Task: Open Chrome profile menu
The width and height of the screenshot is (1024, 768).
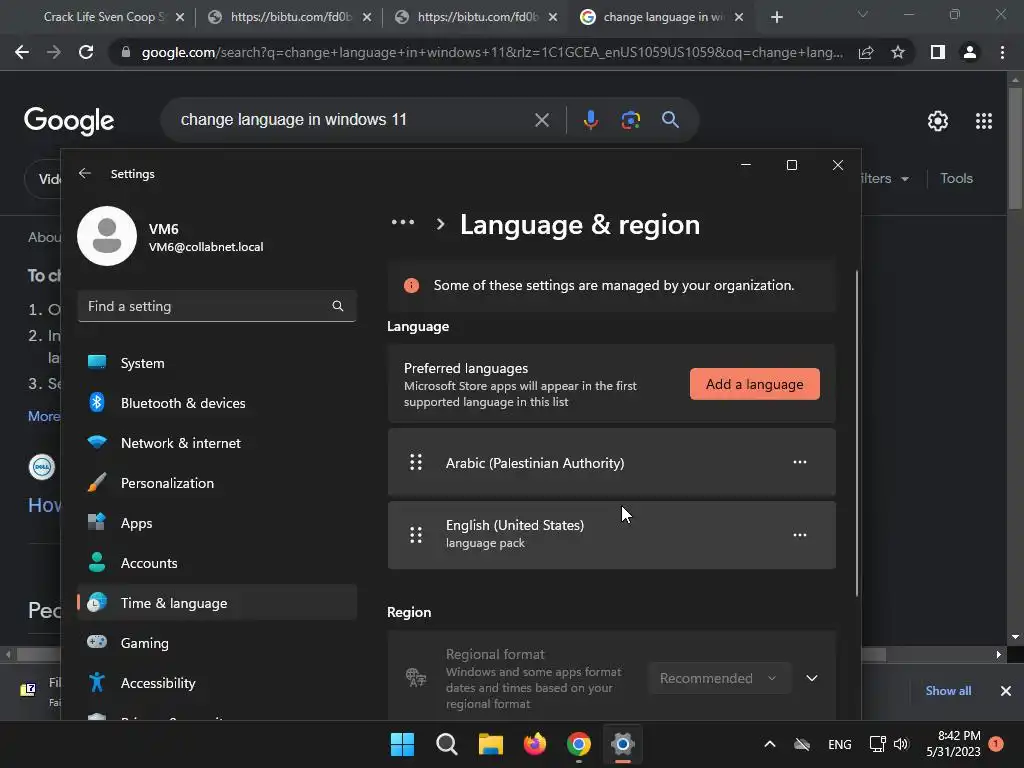Action: pos(970,52)
